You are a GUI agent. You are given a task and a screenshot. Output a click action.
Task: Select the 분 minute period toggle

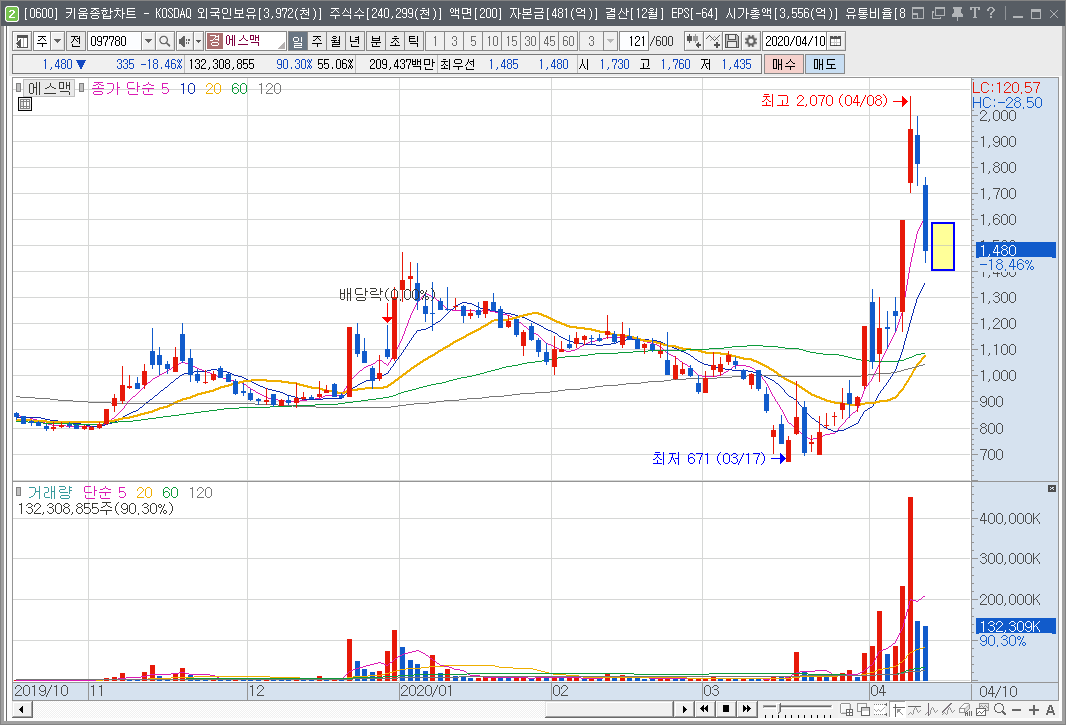coord(376,41)
